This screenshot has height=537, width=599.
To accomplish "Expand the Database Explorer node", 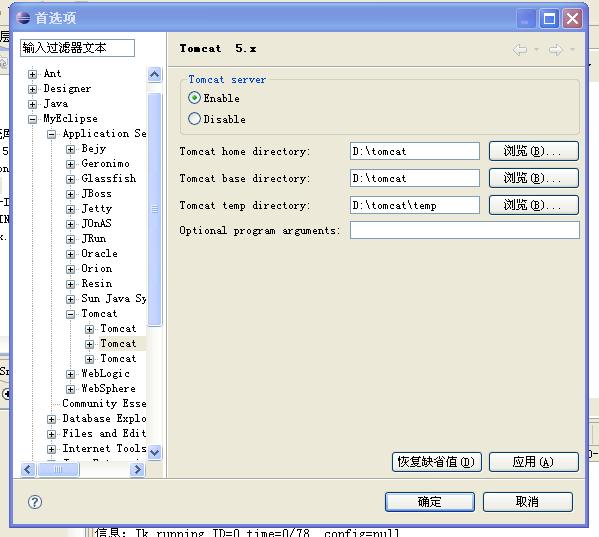I will click(52, 419).
